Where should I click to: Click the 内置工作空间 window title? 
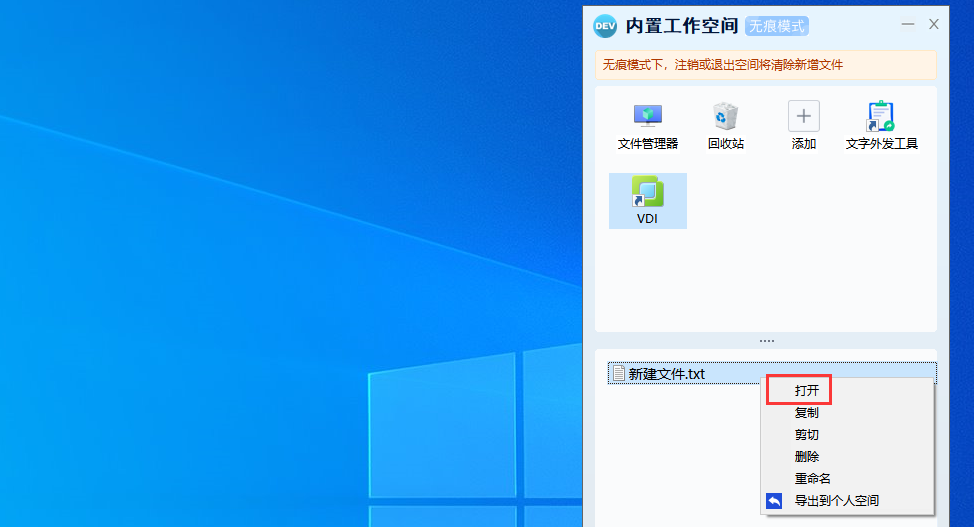681,26
